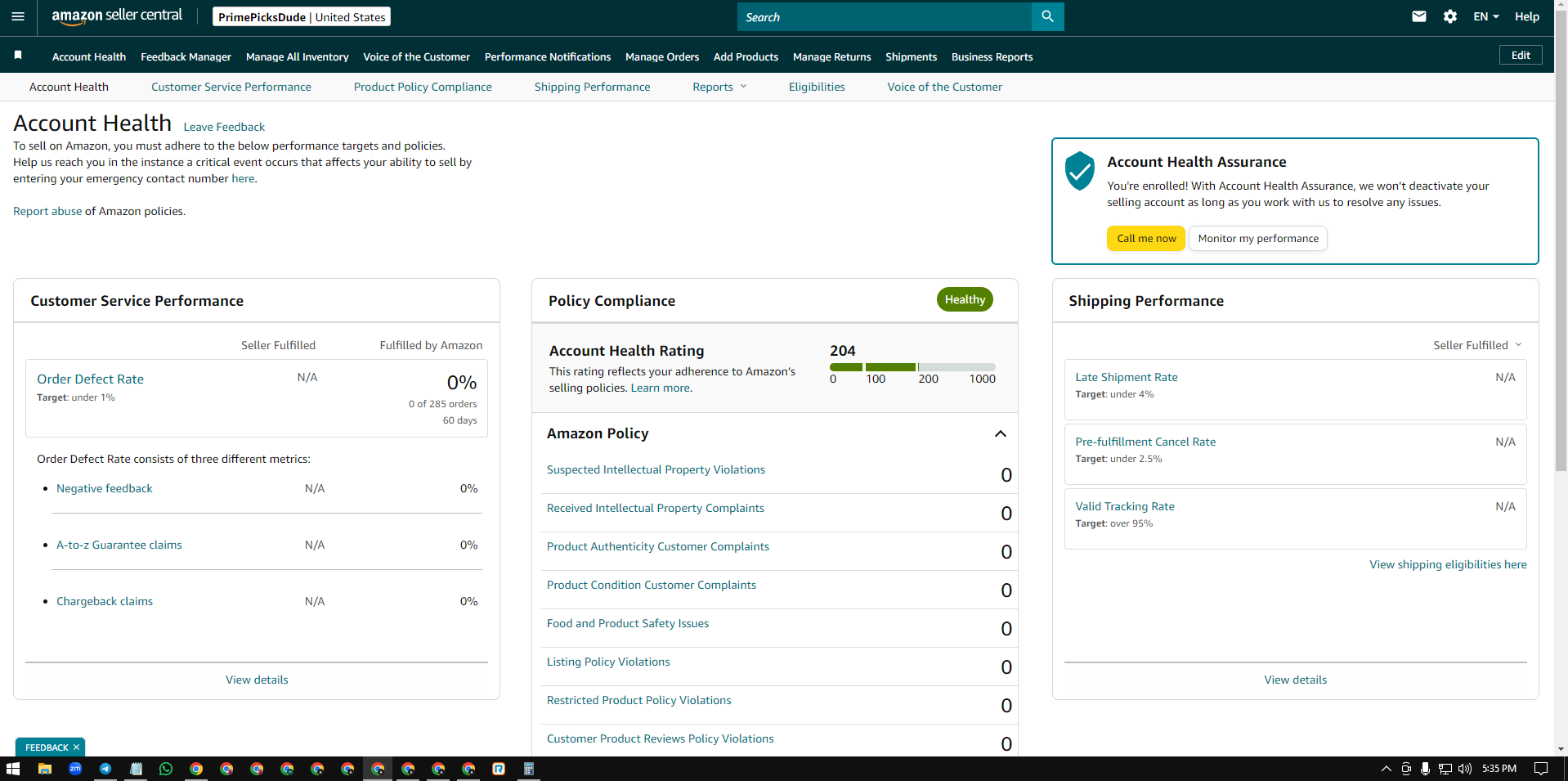Screen dimensions: 1568x781
Task: Click the microphone tray icon
Action: [x=1425, y=769]
